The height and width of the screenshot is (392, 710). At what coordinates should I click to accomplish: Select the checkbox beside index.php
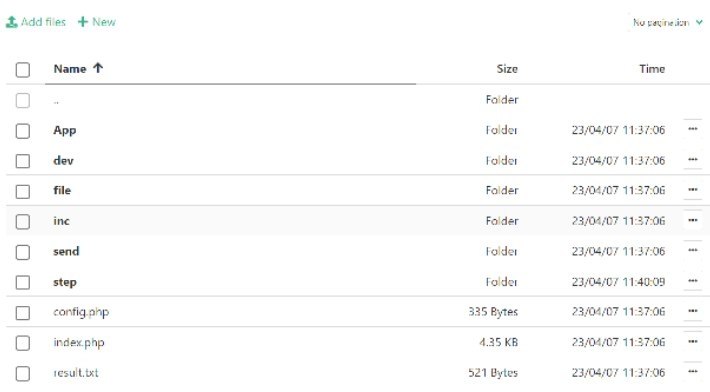point(23,343)
